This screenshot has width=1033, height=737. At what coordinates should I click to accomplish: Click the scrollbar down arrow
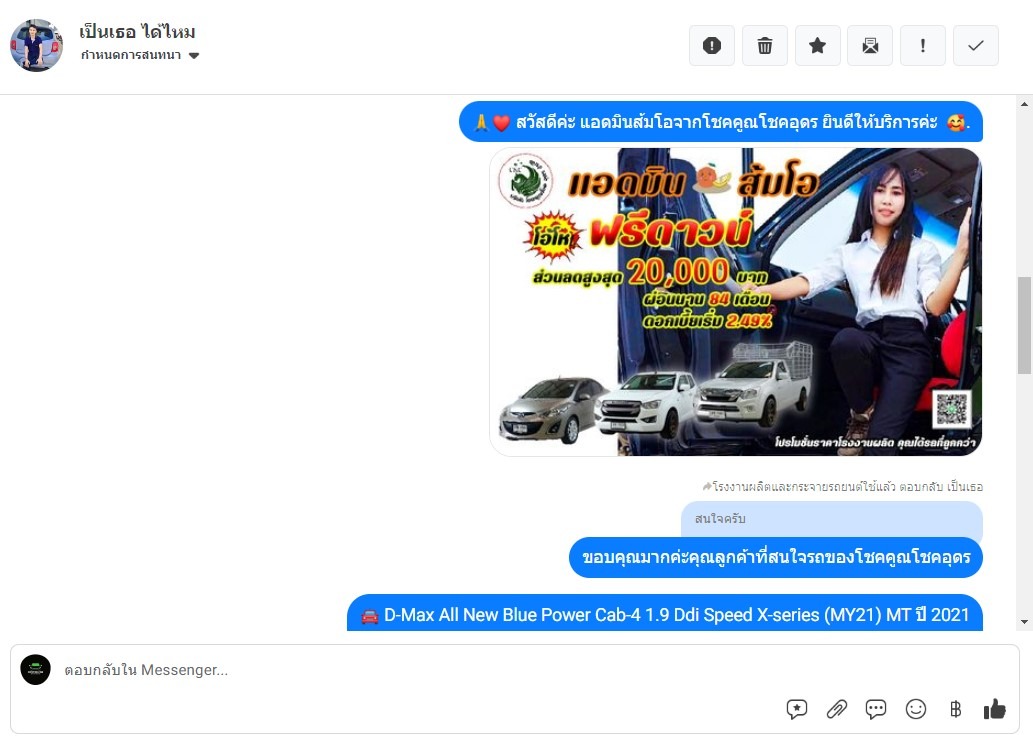coord(1024,621)
